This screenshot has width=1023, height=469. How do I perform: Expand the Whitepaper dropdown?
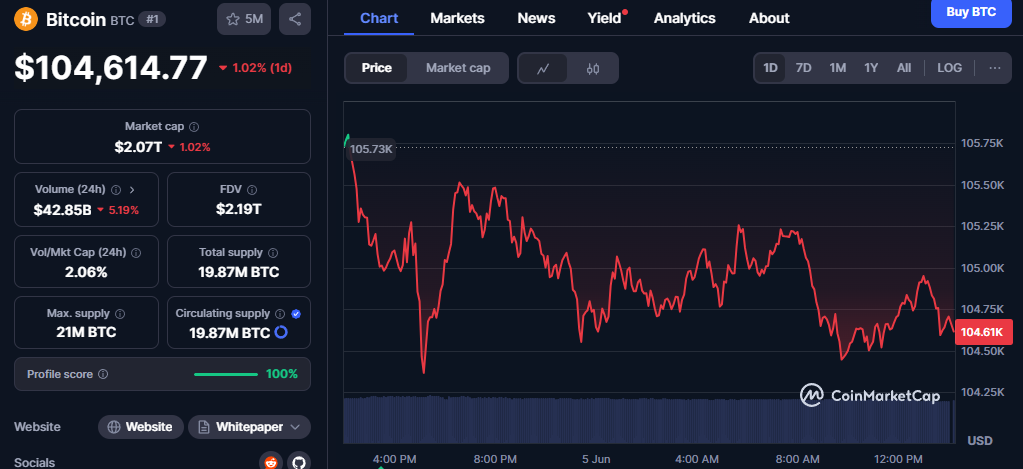point(249,427)
